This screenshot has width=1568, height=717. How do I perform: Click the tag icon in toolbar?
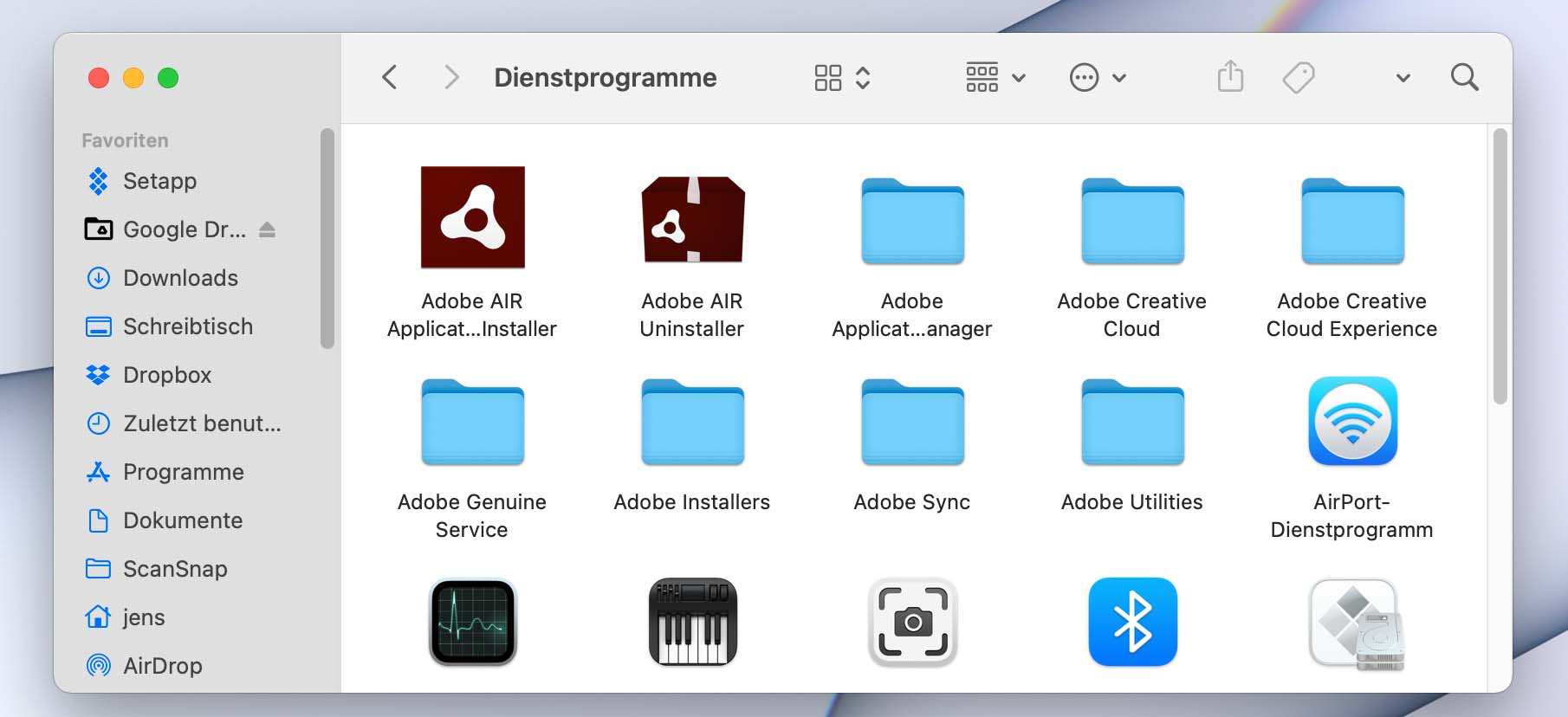pyautogui.click(x=1299, y=77)
